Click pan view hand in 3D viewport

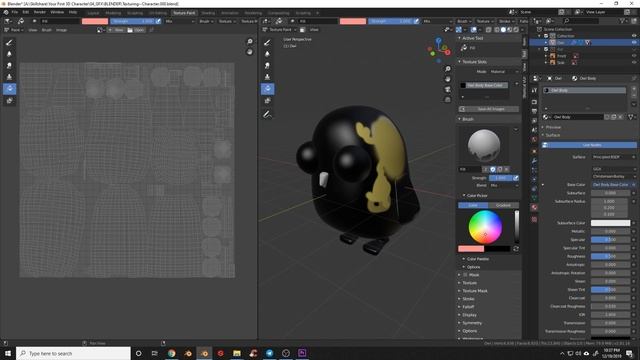click(x=448, y=79)
